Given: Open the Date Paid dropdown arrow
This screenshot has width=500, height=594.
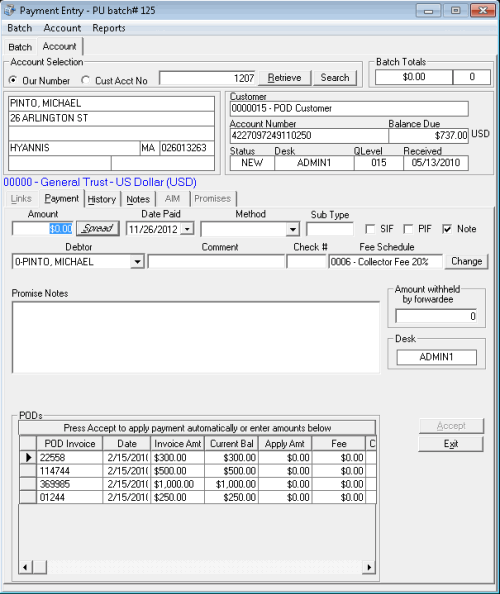Looking at the screenshot, I should click(x=187, y=229).
